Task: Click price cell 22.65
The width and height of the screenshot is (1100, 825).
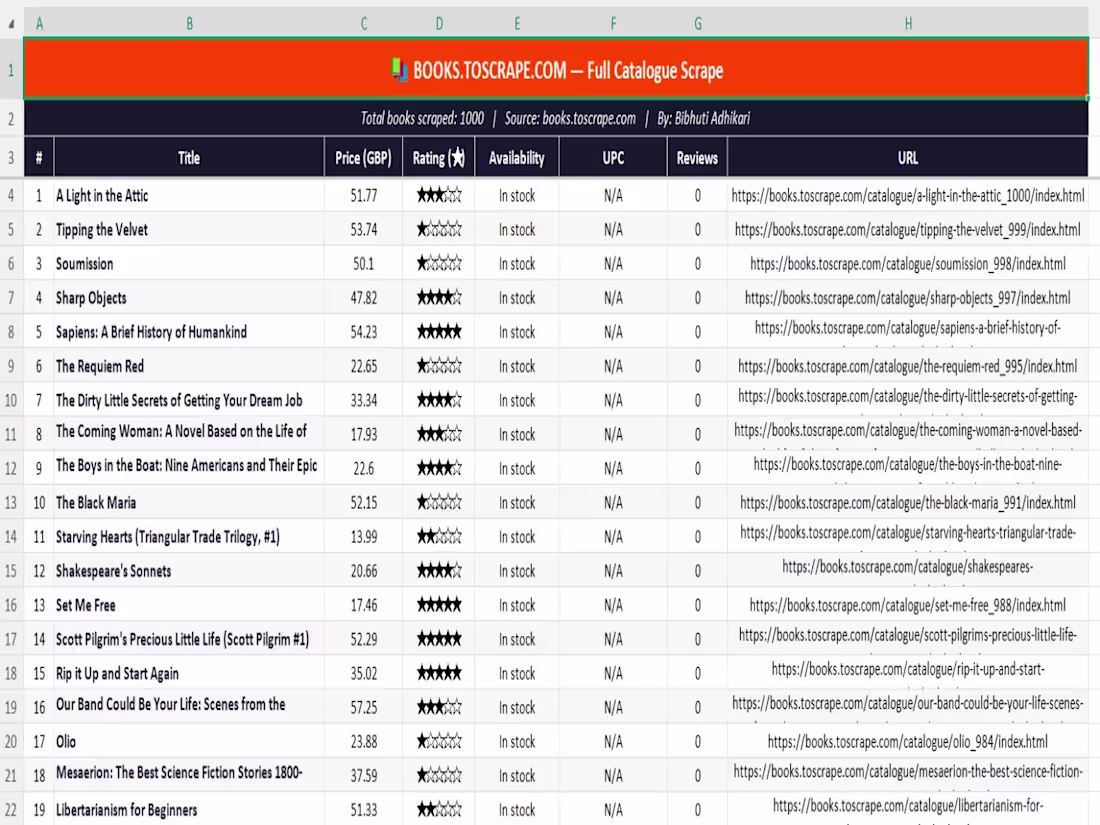Action: coord(363,366)
